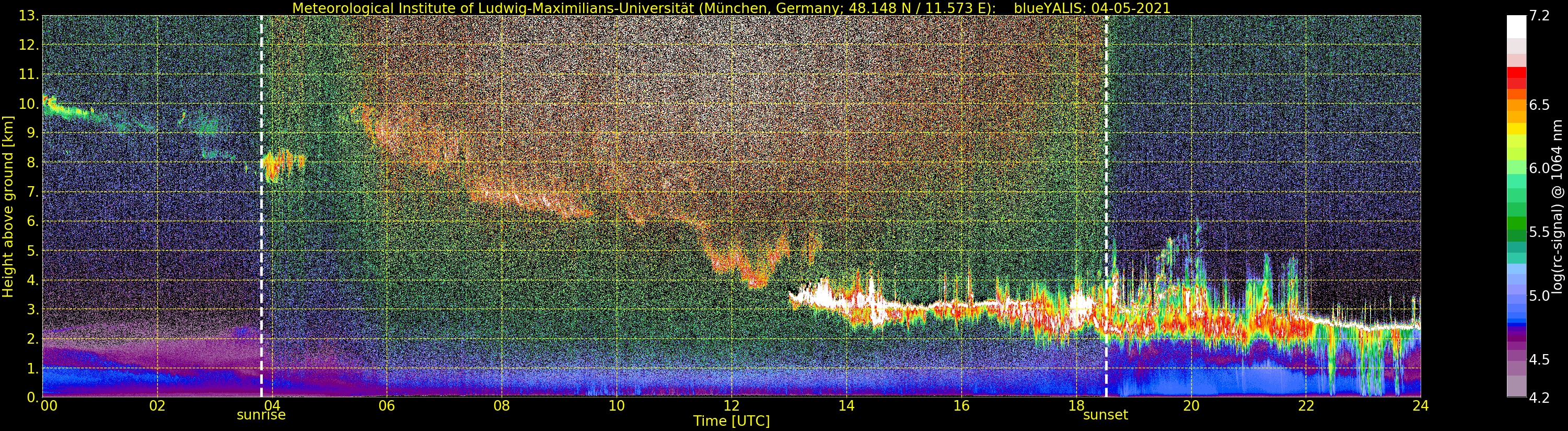Click the height axis tick label '10.'
This screenshot has width=1568, height=431.
(x=29, y=104)
